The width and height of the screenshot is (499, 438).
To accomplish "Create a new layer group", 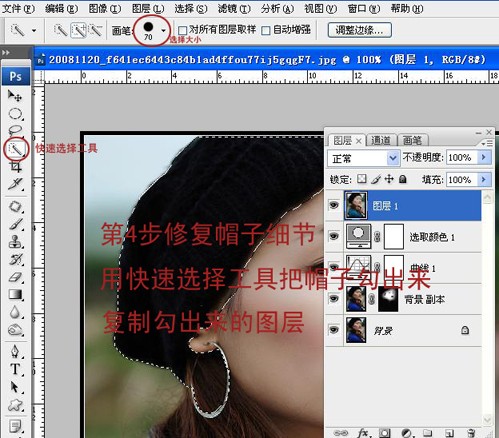I will (x=428, y=433).
